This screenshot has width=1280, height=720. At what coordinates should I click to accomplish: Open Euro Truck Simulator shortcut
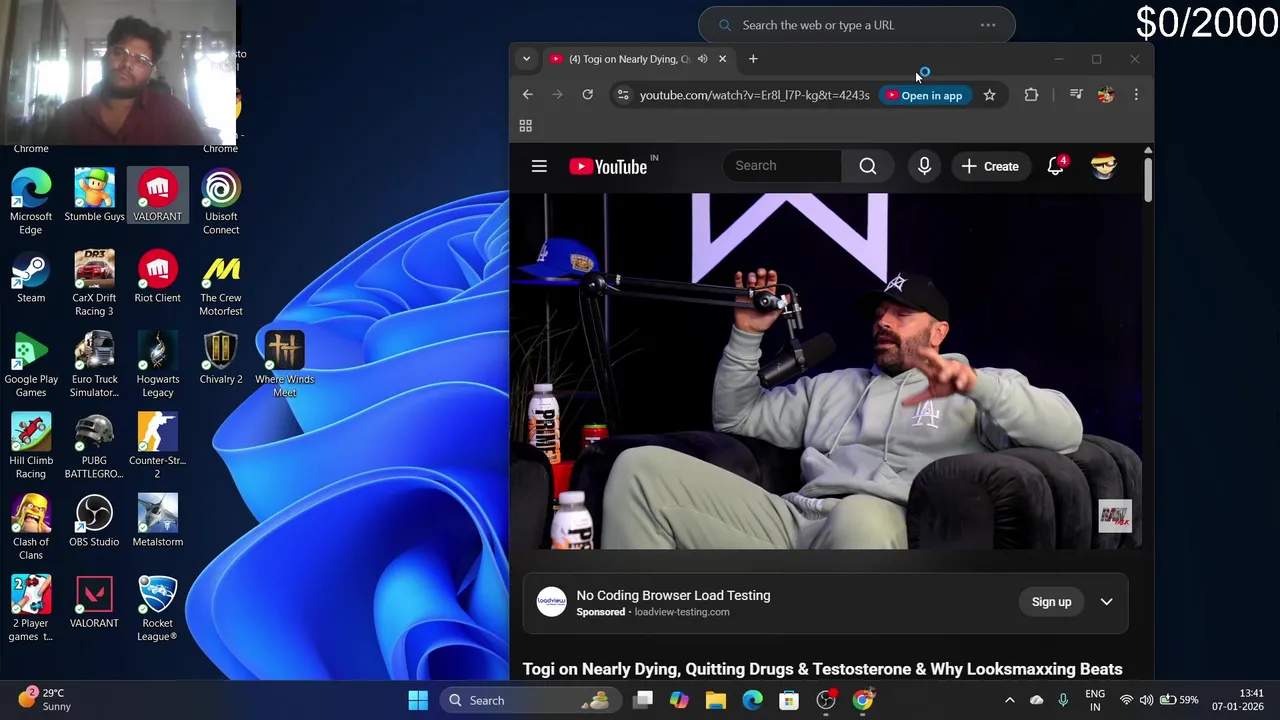pyautogui.click(x=94, y=365)
